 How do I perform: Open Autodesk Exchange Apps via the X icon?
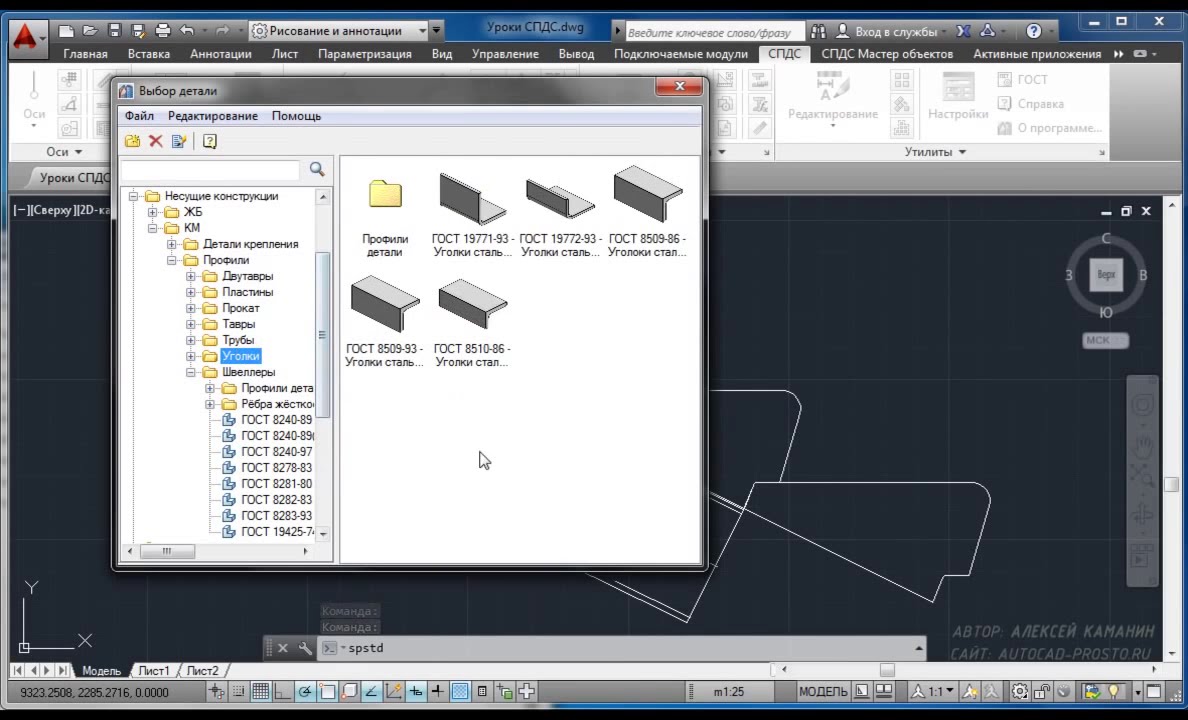963,31
